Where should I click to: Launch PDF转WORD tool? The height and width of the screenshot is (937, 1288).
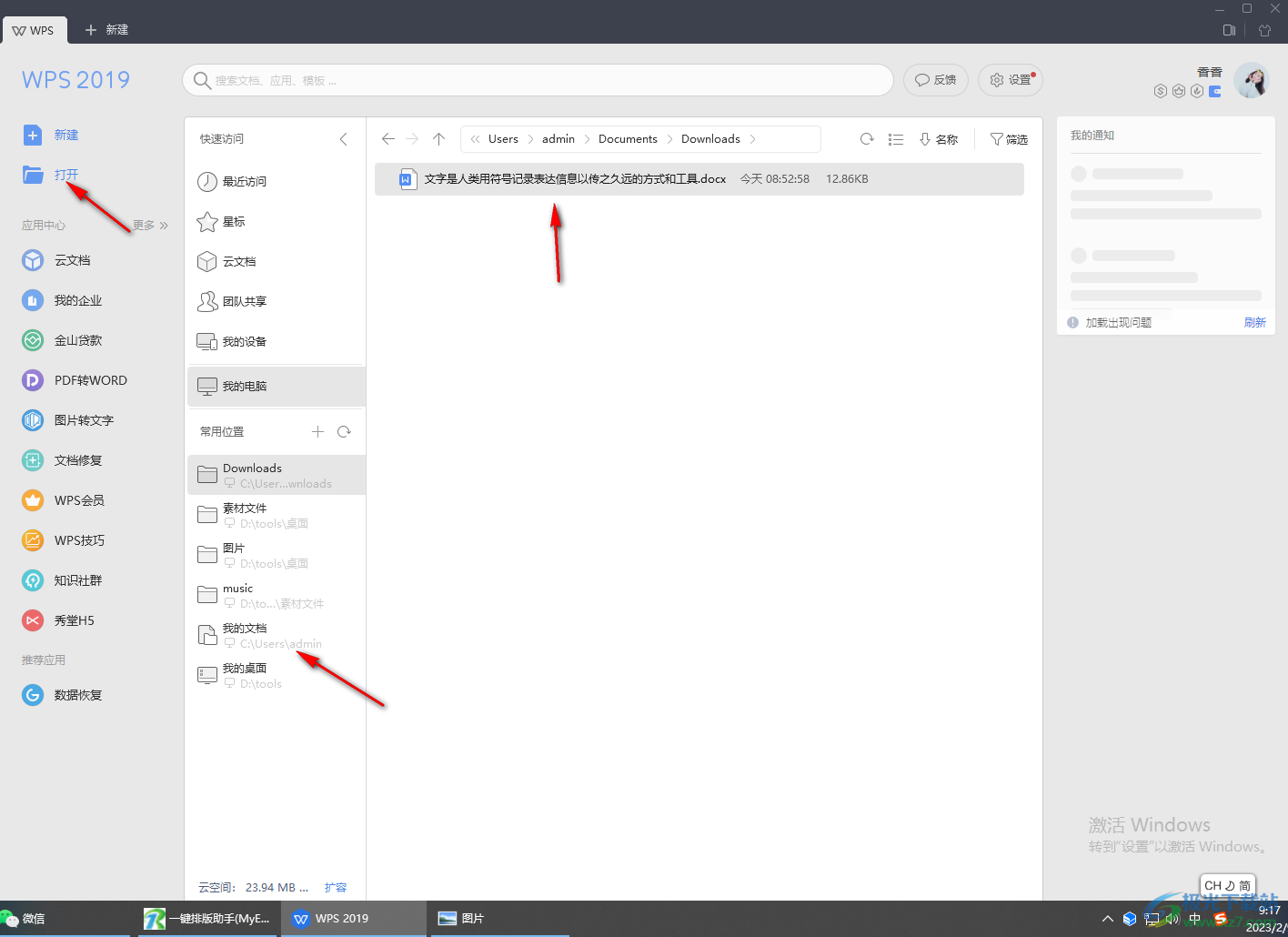point(75,380)
